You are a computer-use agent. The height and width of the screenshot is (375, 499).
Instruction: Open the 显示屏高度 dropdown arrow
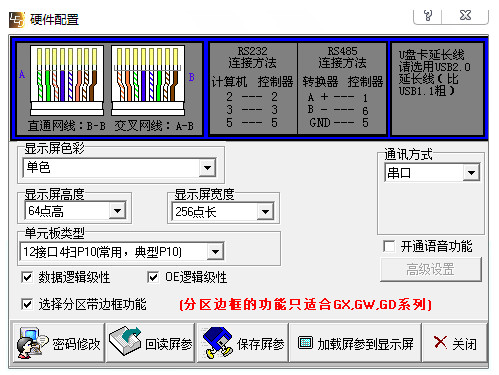117,211
